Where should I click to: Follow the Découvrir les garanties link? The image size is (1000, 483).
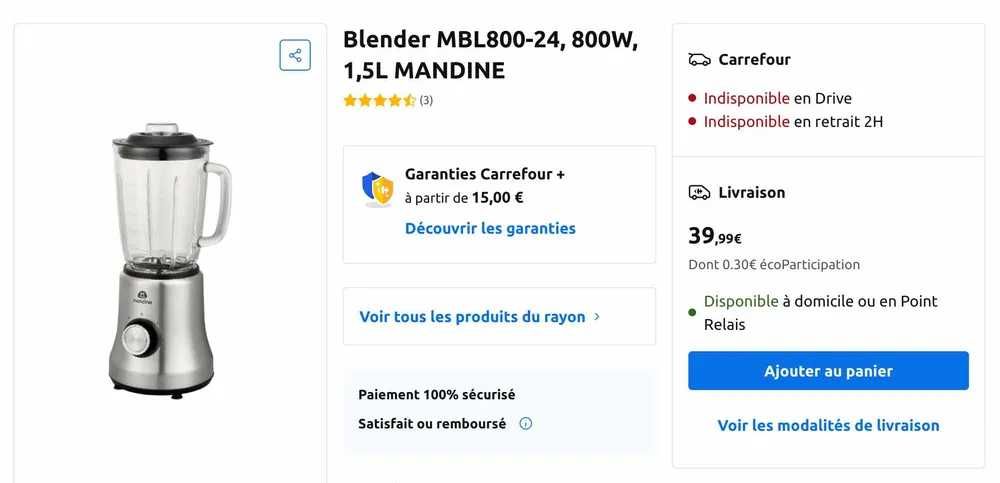[x=490, y=228]
